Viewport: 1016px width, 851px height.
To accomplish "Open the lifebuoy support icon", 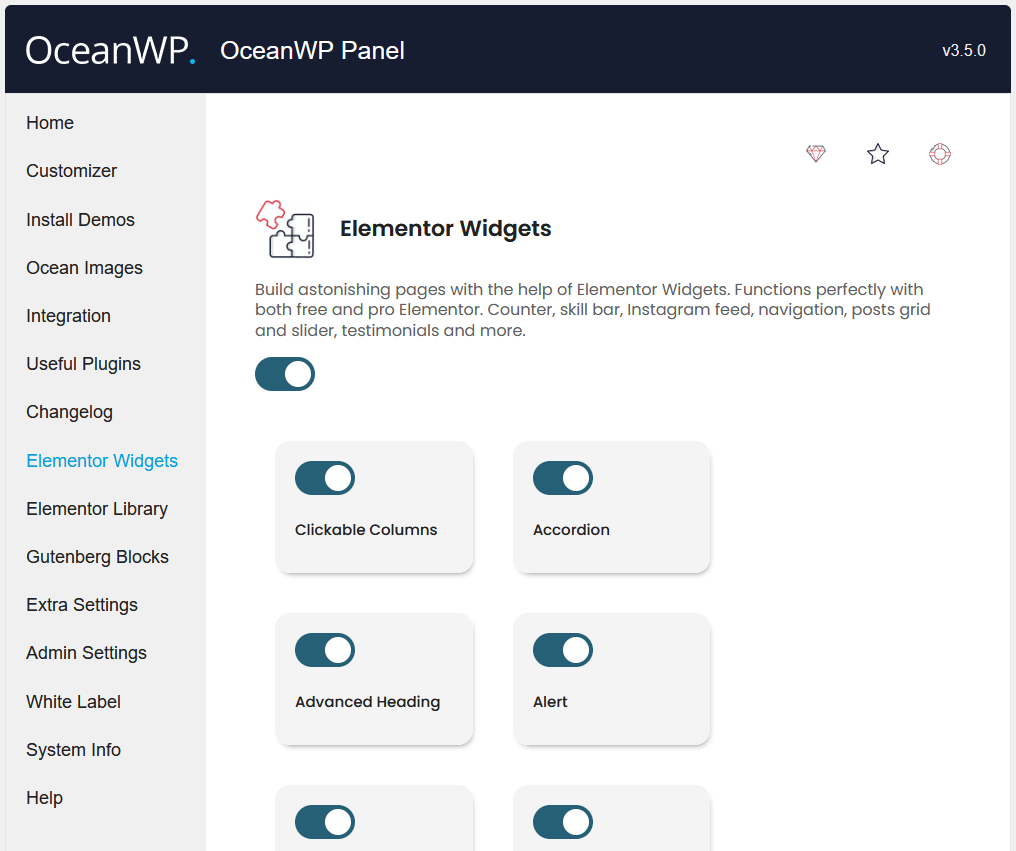I will [940, 154].
